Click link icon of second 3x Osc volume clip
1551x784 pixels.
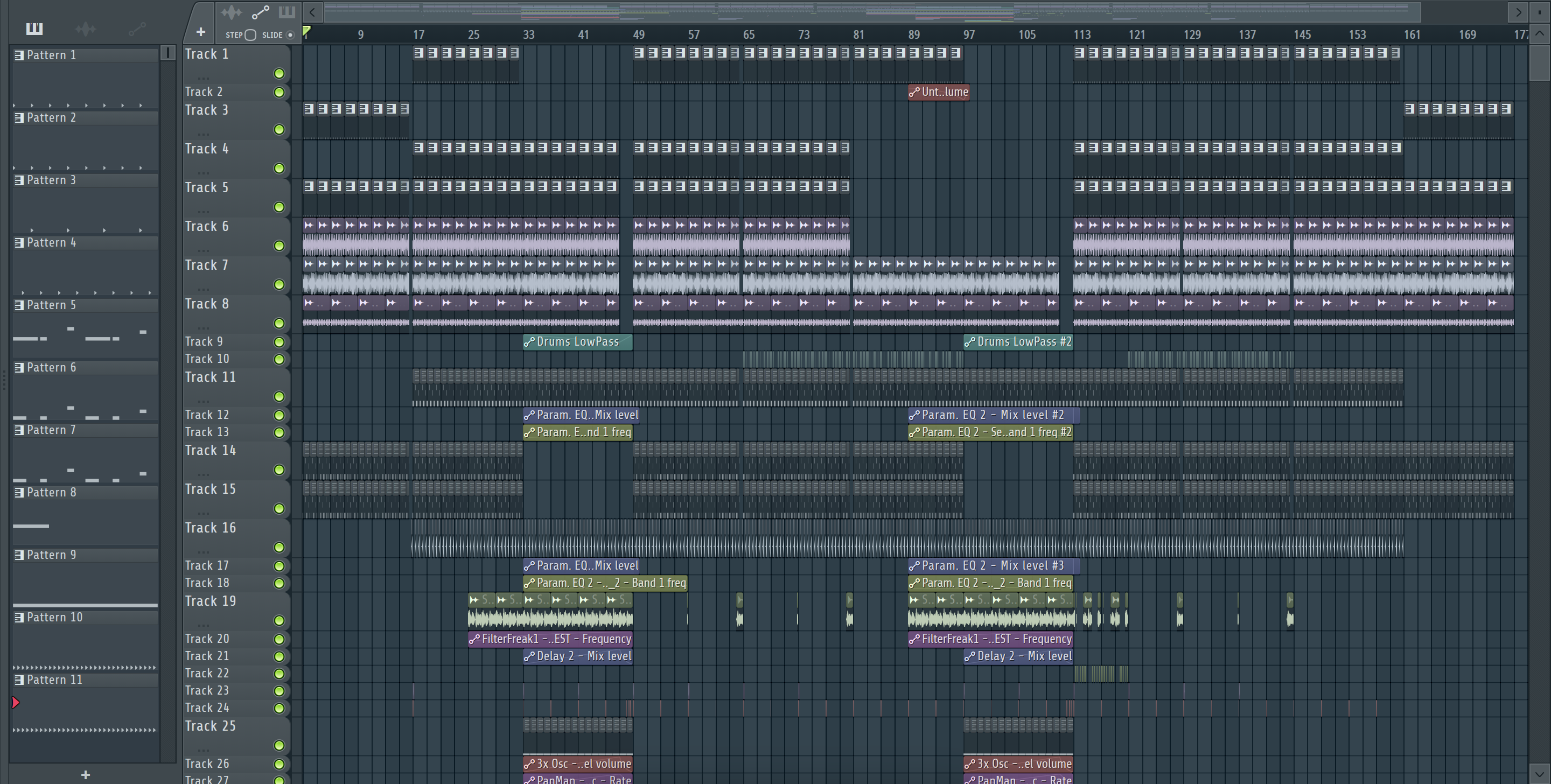(x=969, y=764)
